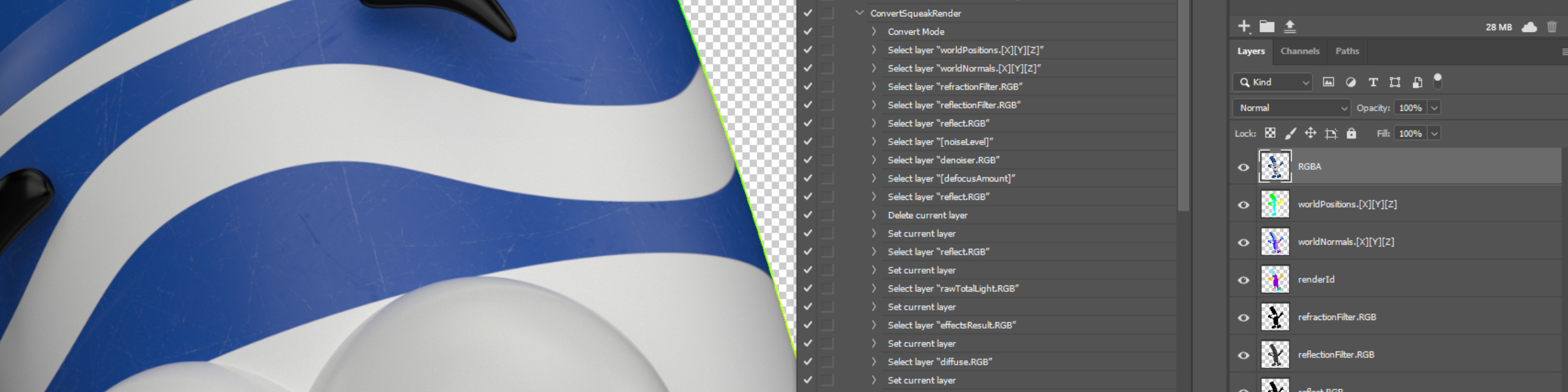The width and height of the screenshot is (1568, 392).
Task: Toggle visibility of renderId layer
Action: (x=1243, y=280)
